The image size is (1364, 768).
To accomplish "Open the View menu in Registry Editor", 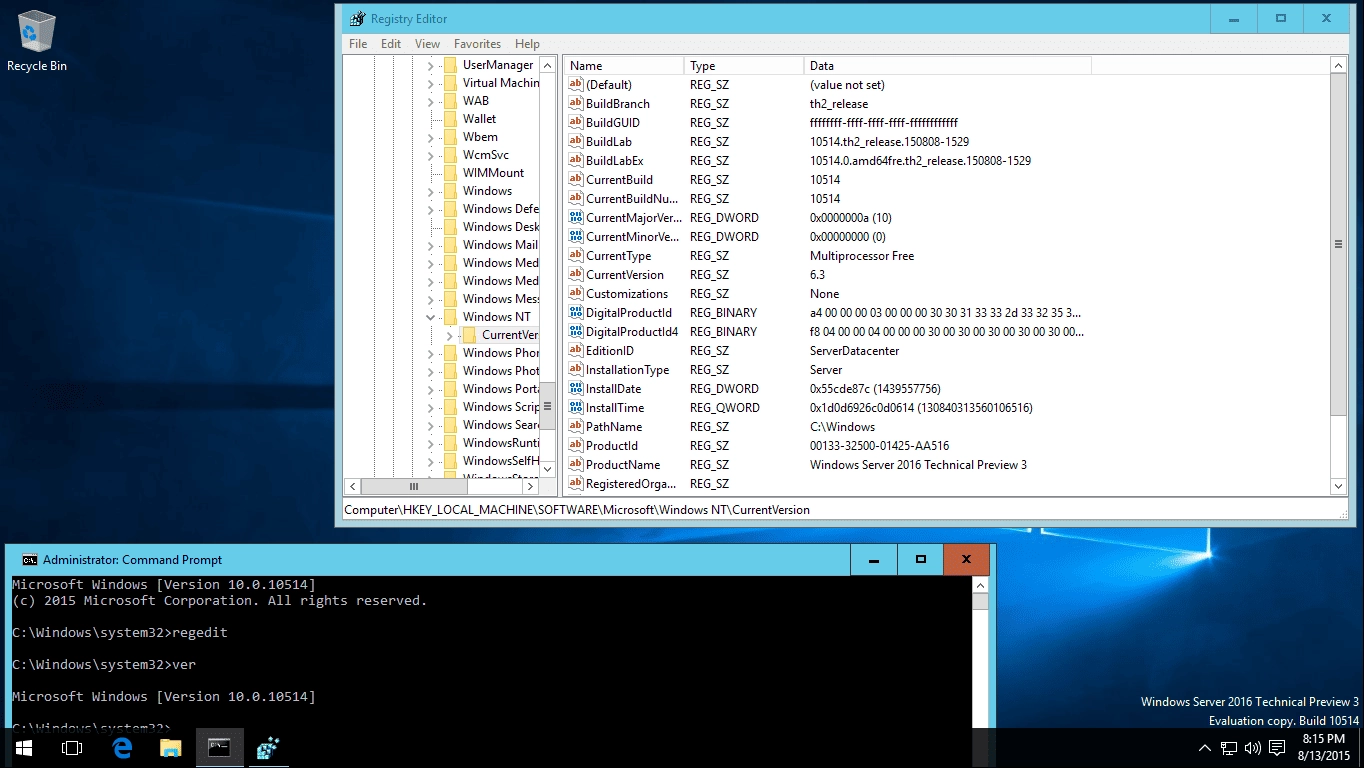I will click(x=428, y=44).
